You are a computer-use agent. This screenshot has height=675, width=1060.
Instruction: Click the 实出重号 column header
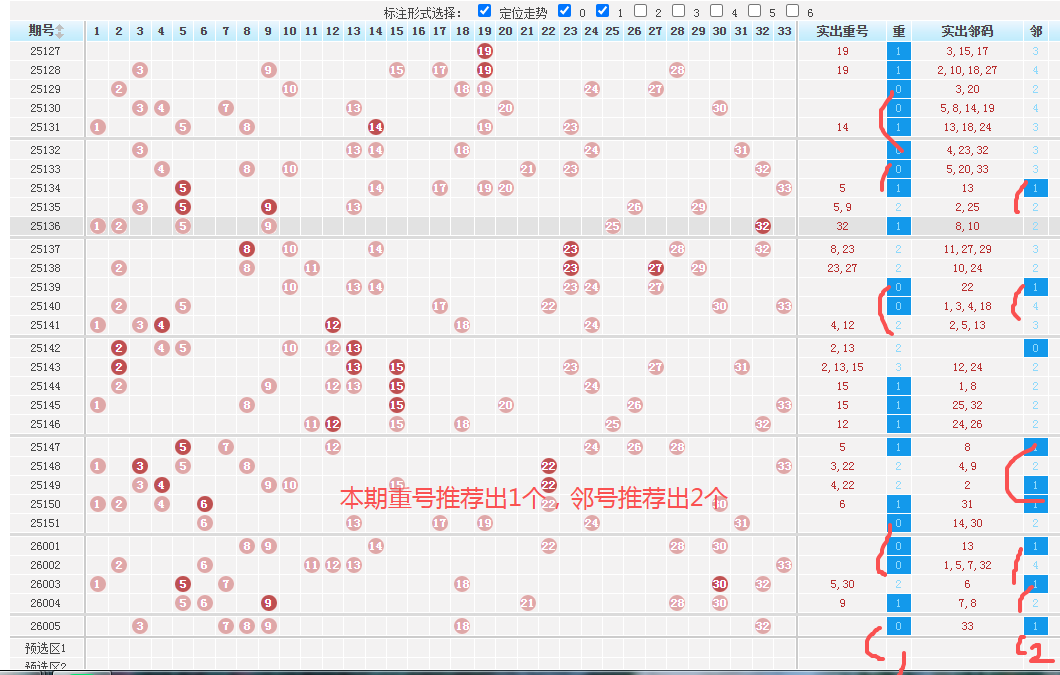coord(842,31)
